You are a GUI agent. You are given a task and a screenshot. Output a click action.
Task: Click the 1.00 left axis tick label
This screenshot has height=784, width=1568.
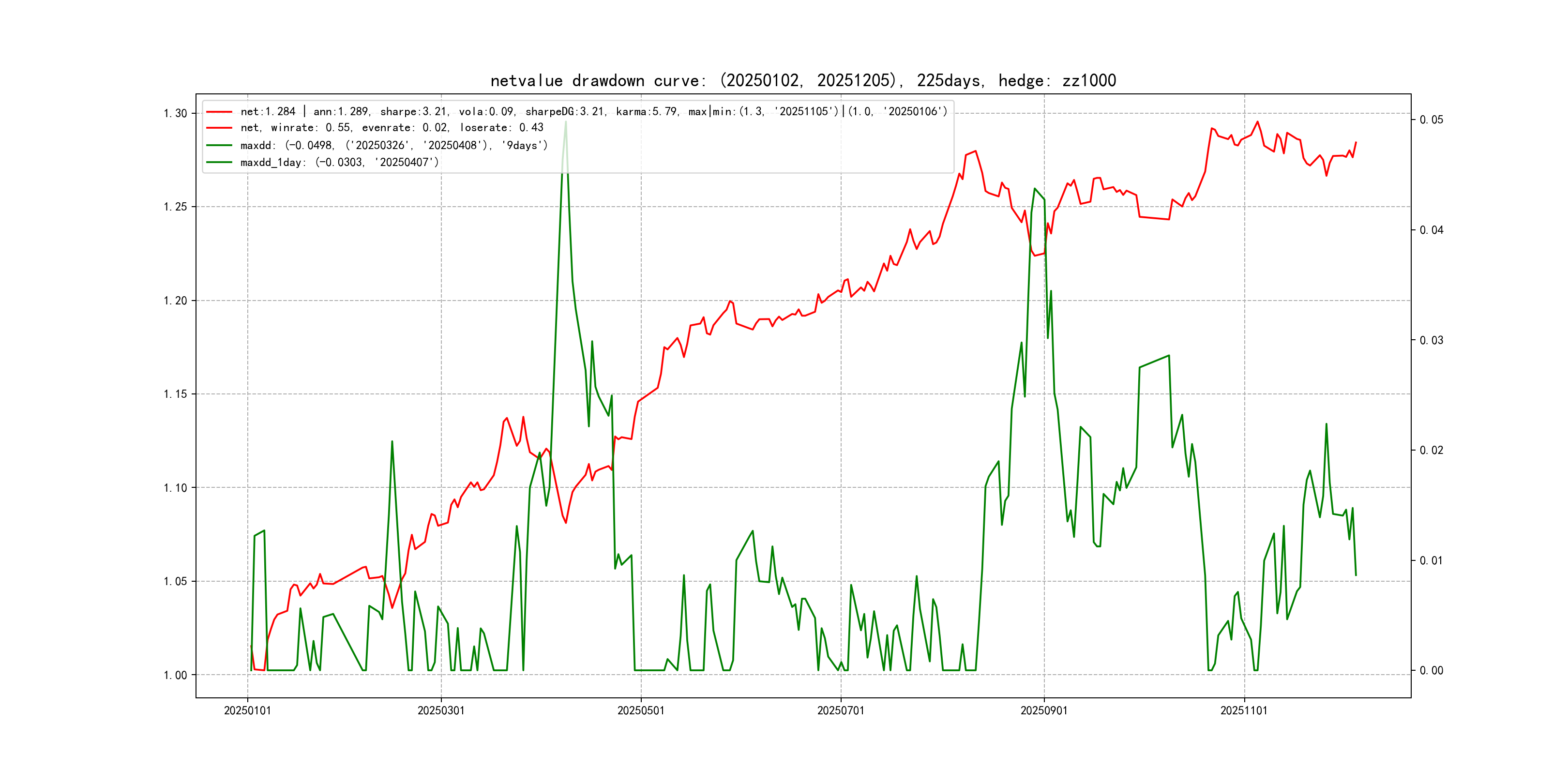(x=175, y=675)
